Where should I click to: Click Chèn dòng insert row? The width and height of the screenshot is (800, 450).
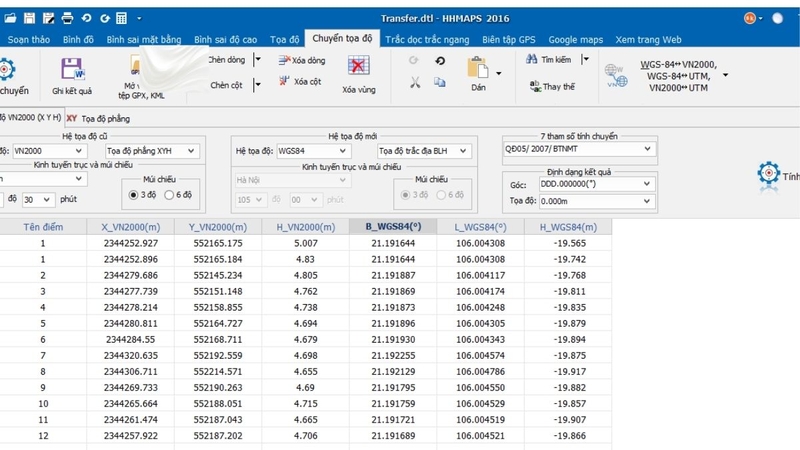tap(227, 60)
